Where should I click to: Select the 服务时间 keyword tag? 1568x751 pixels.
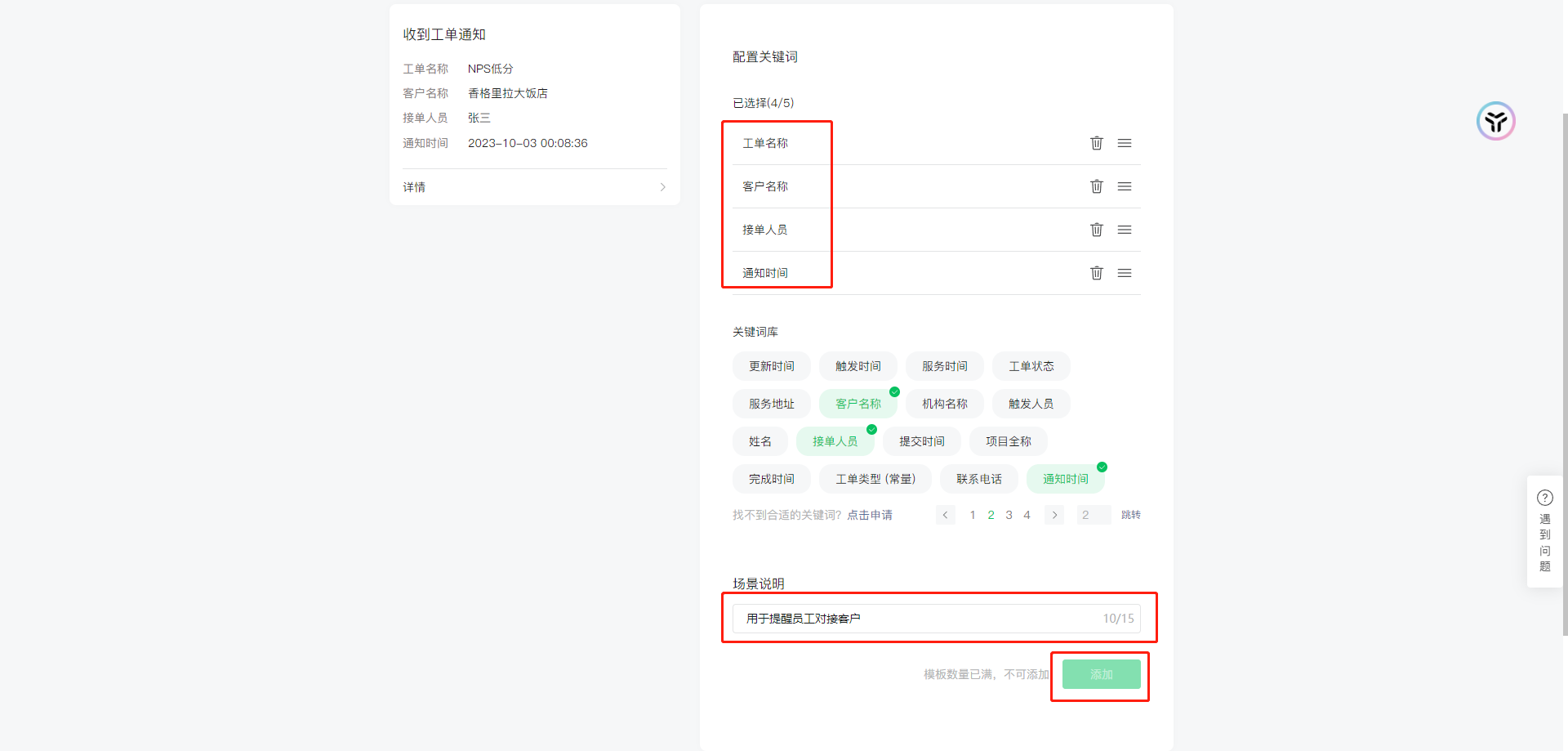(945, 366)
